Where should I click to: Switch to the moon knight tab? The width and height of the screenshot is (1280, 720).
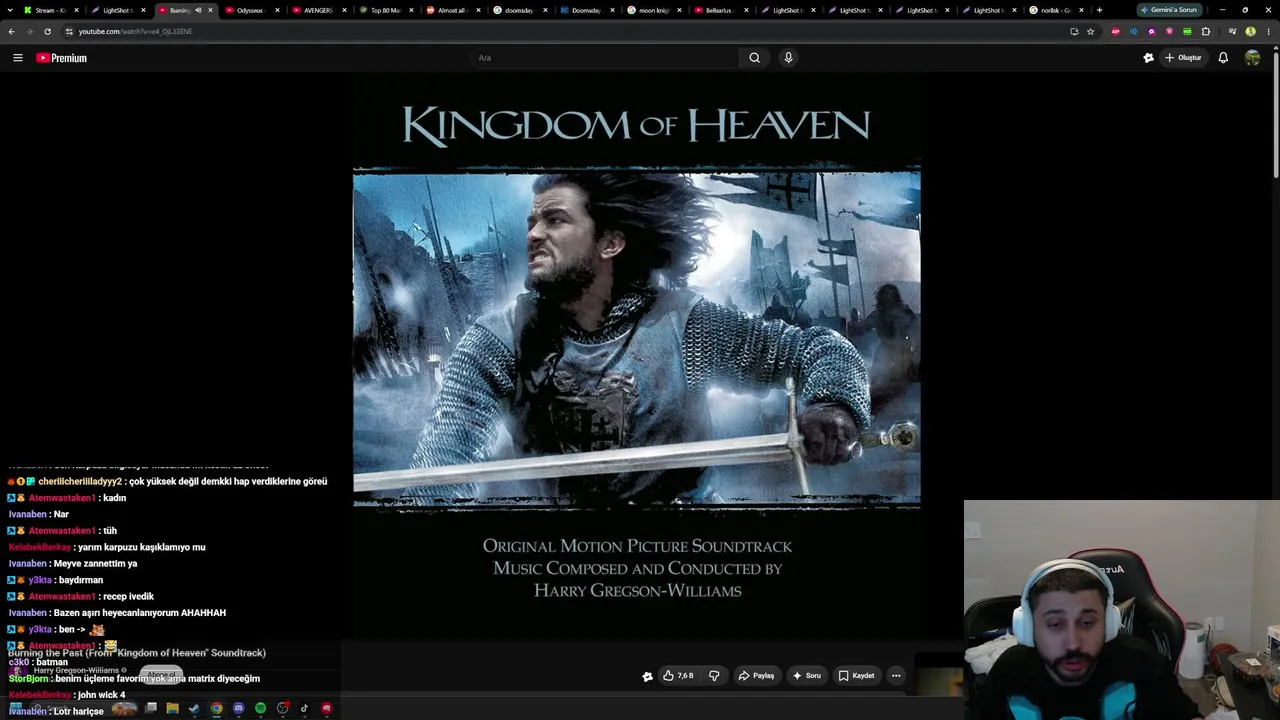[655, 10]
